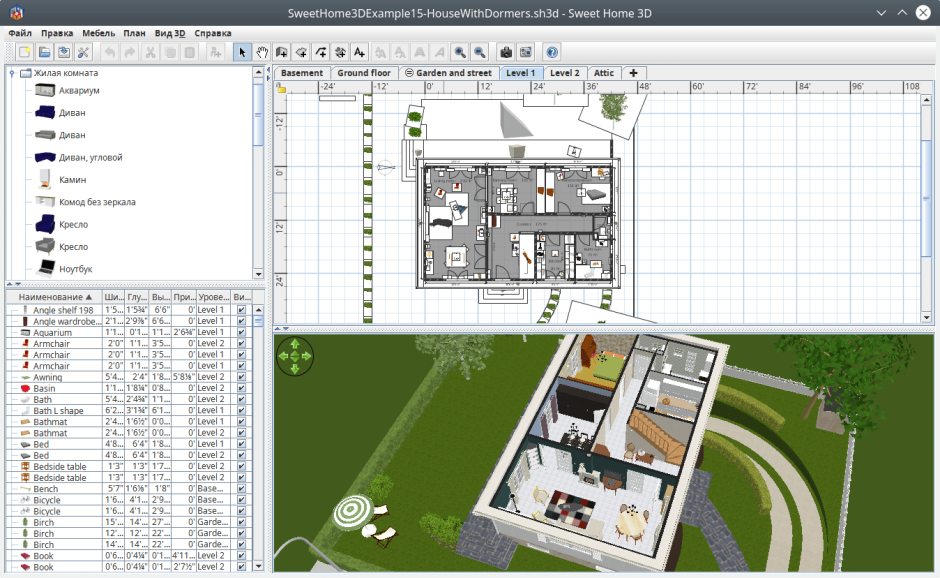Image resolution: width=940 pixels, height=578 pixels.
Task: Create 3D video from toolbar
Action: coord(526,52)
